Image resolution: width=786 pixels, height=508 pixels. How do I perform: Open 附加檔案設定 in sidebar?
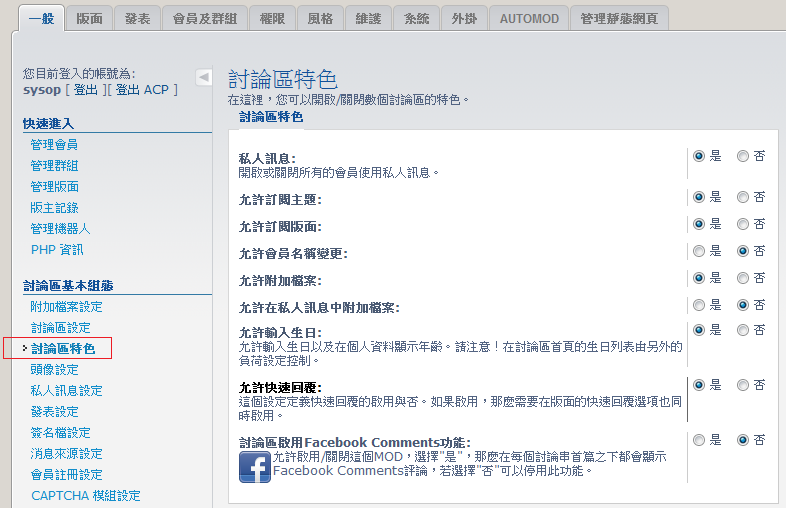[x=66, y=307]
